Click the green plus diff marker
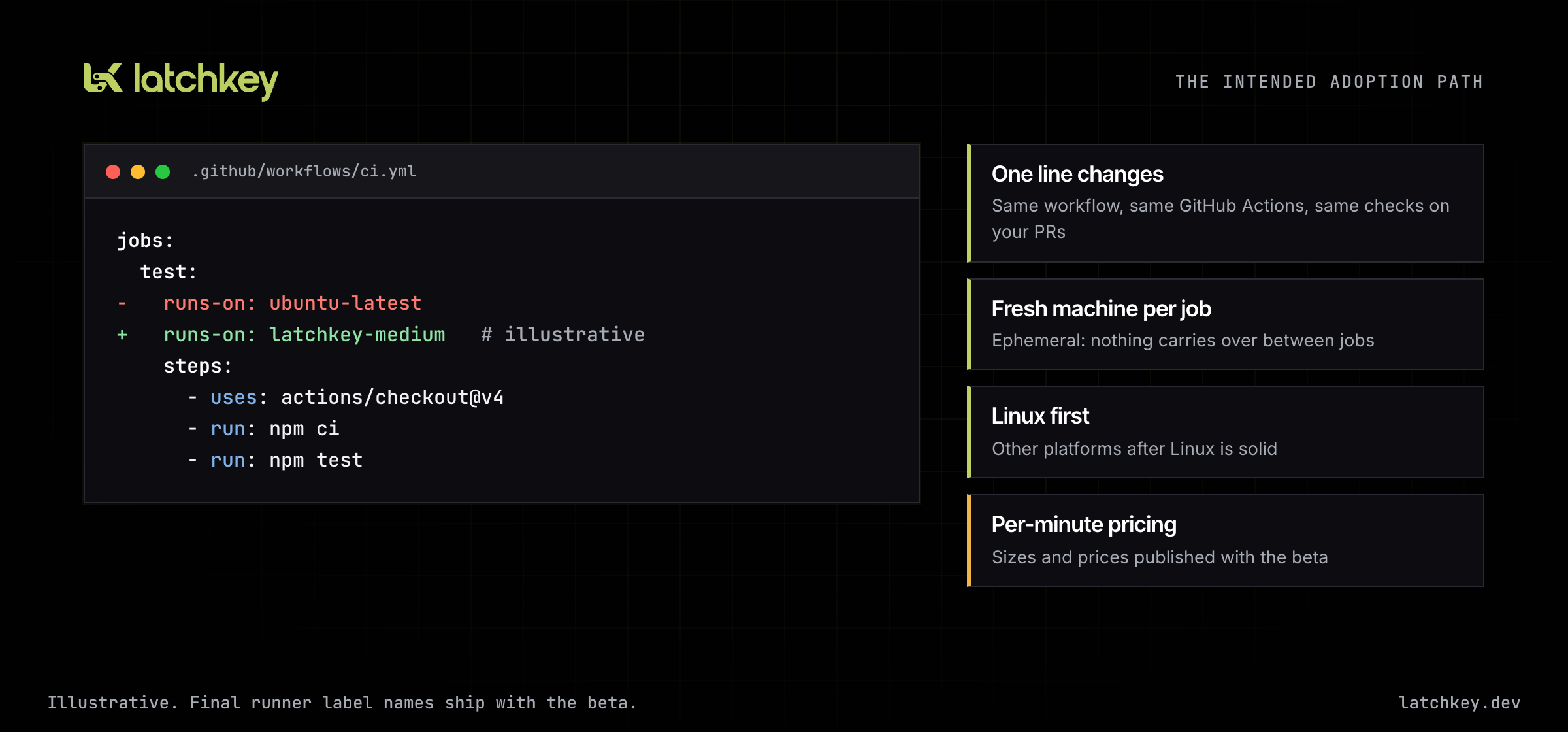This screenshot has width=1568, height=732. (x=122, y=335)
